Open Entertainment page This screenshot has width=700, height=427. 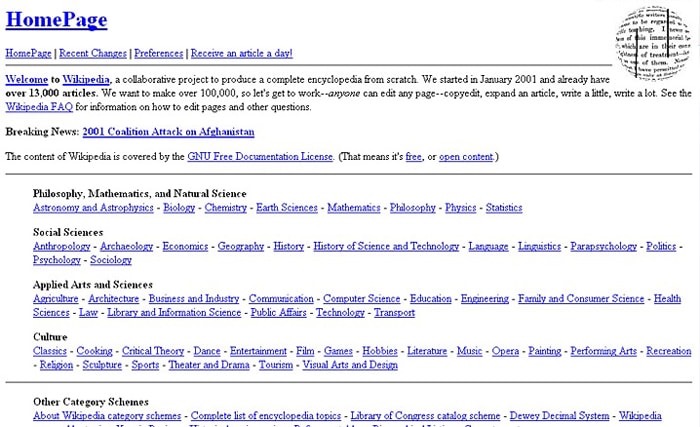[258, 351]
